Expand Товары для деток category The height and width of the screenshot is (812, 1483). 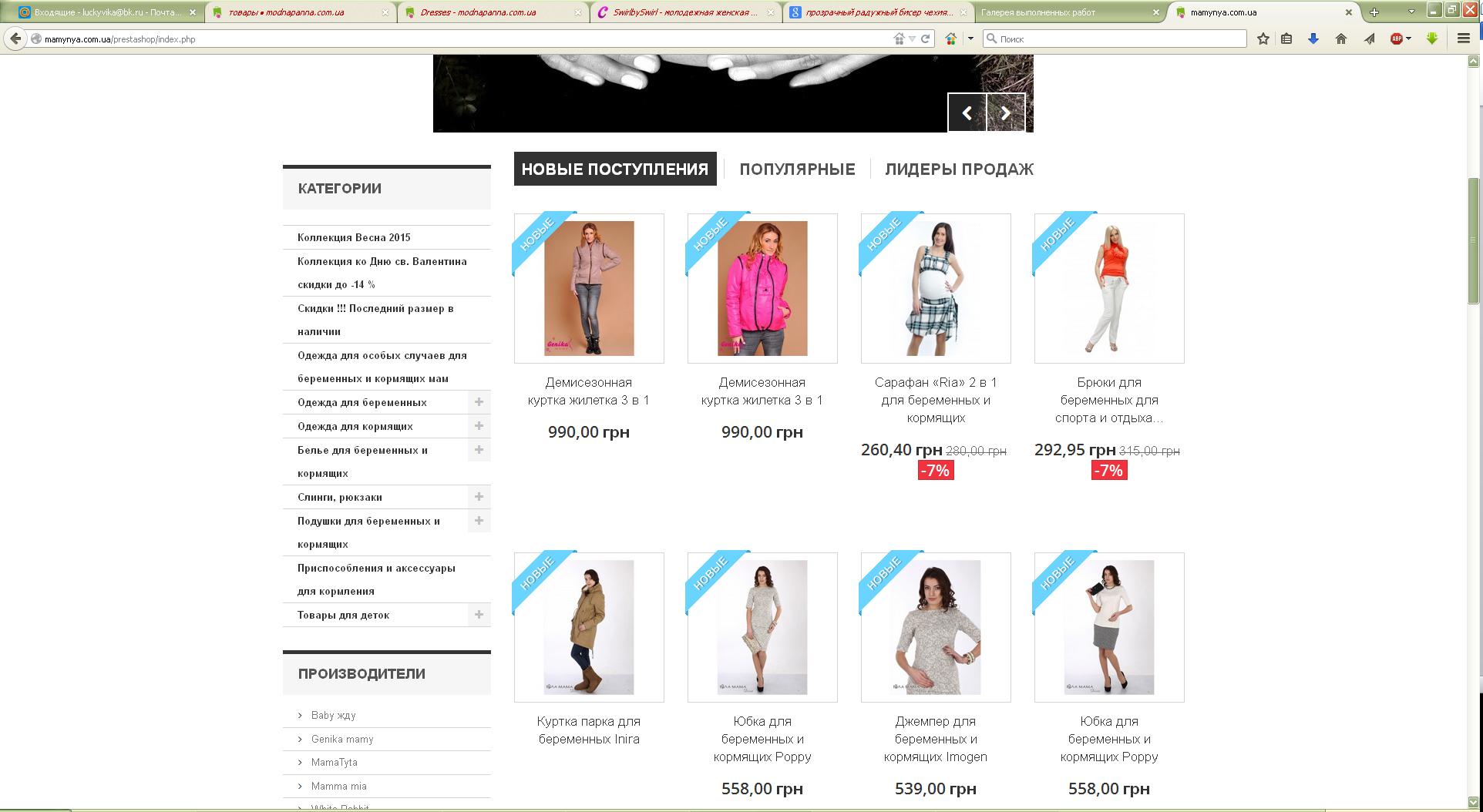click(x=479, y=615)
